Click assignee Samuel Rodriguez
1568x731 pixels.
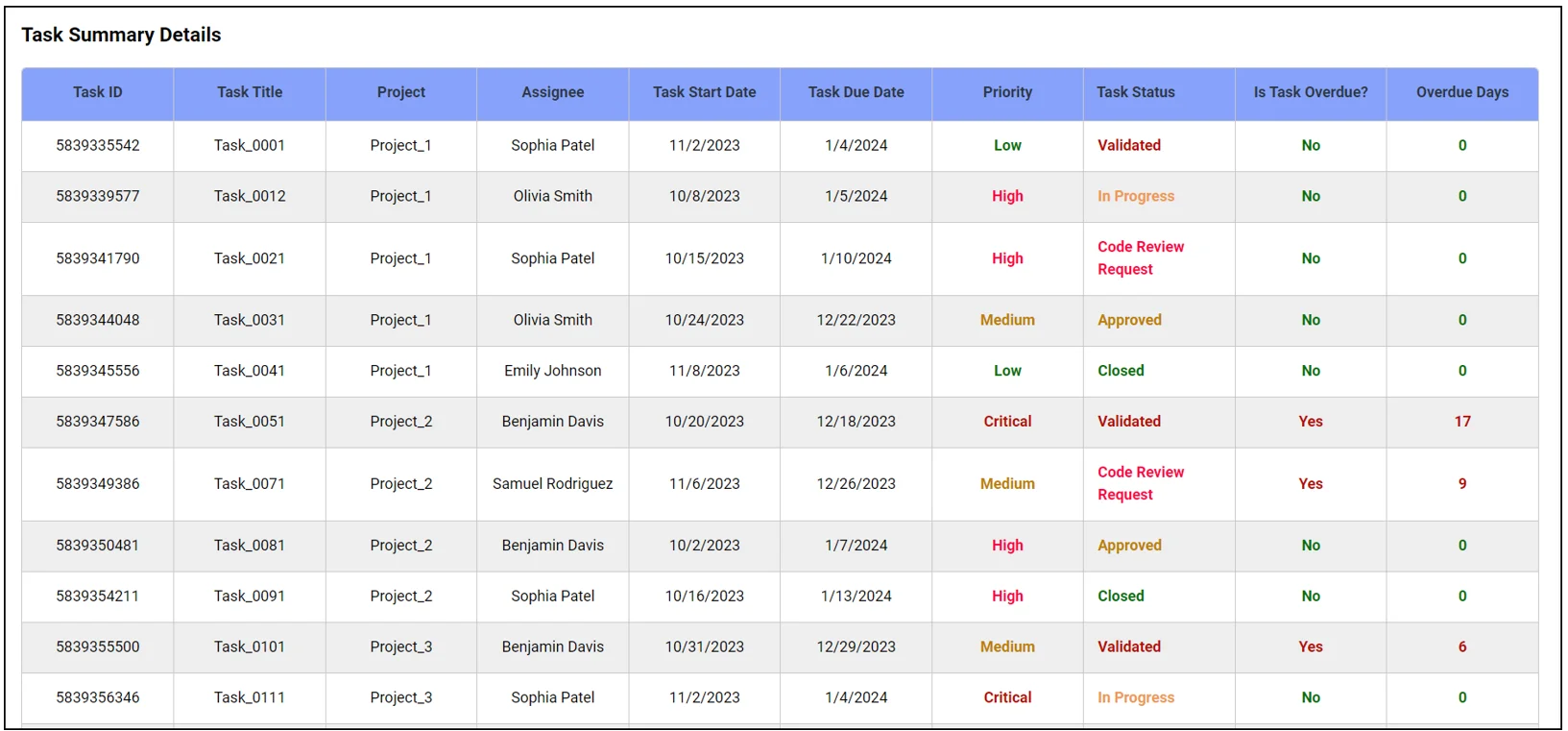point(552,484)
